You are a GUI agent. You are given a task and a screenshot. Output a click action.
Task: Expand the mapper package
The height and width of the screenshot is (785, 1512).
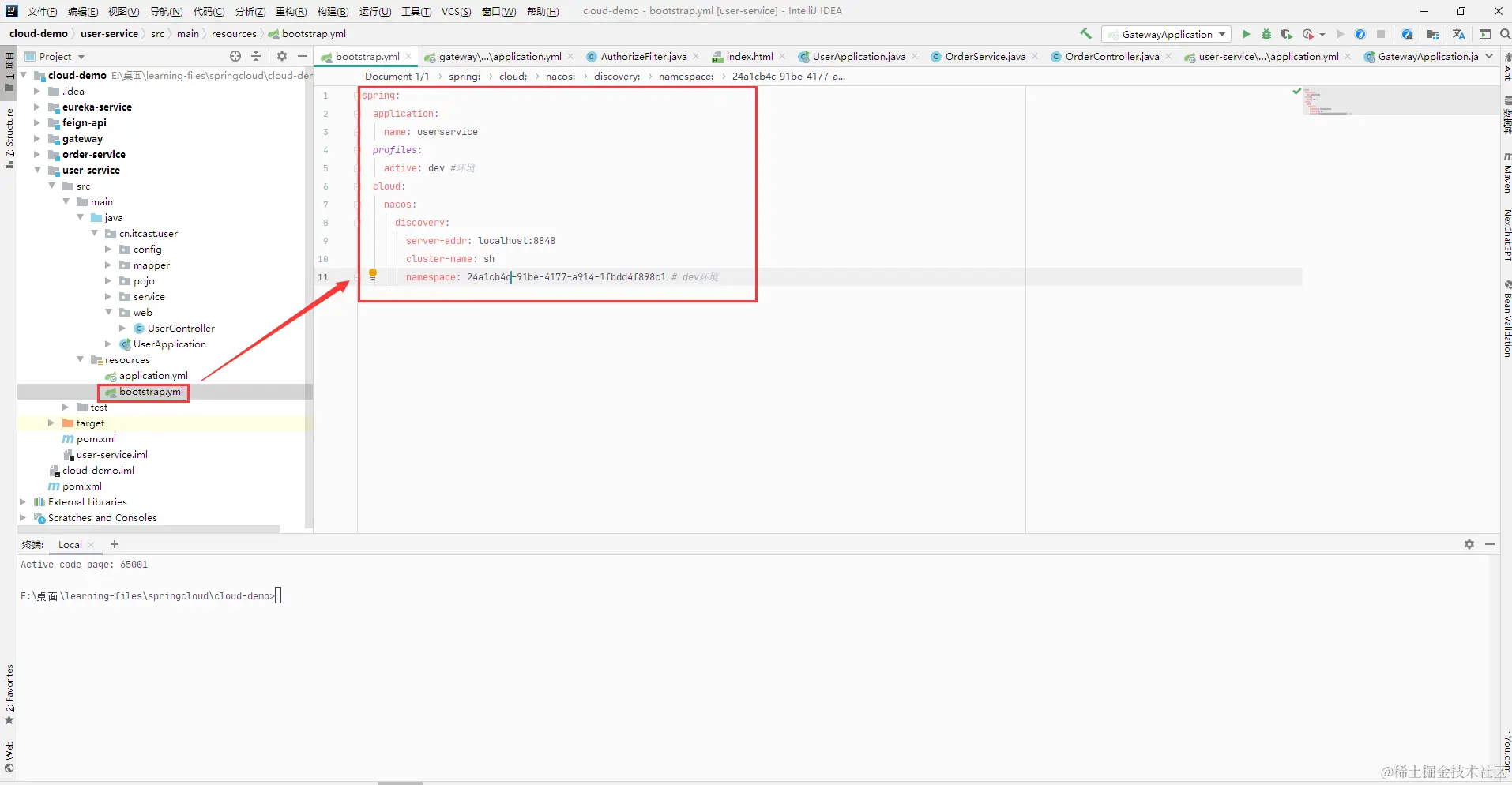(x=107, y=265)
